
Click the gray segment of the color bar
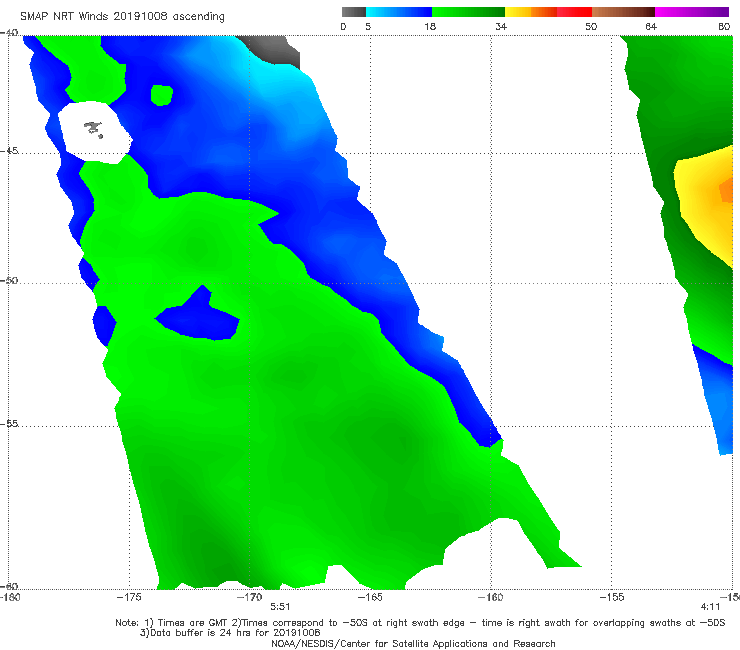tap(354, 12)
